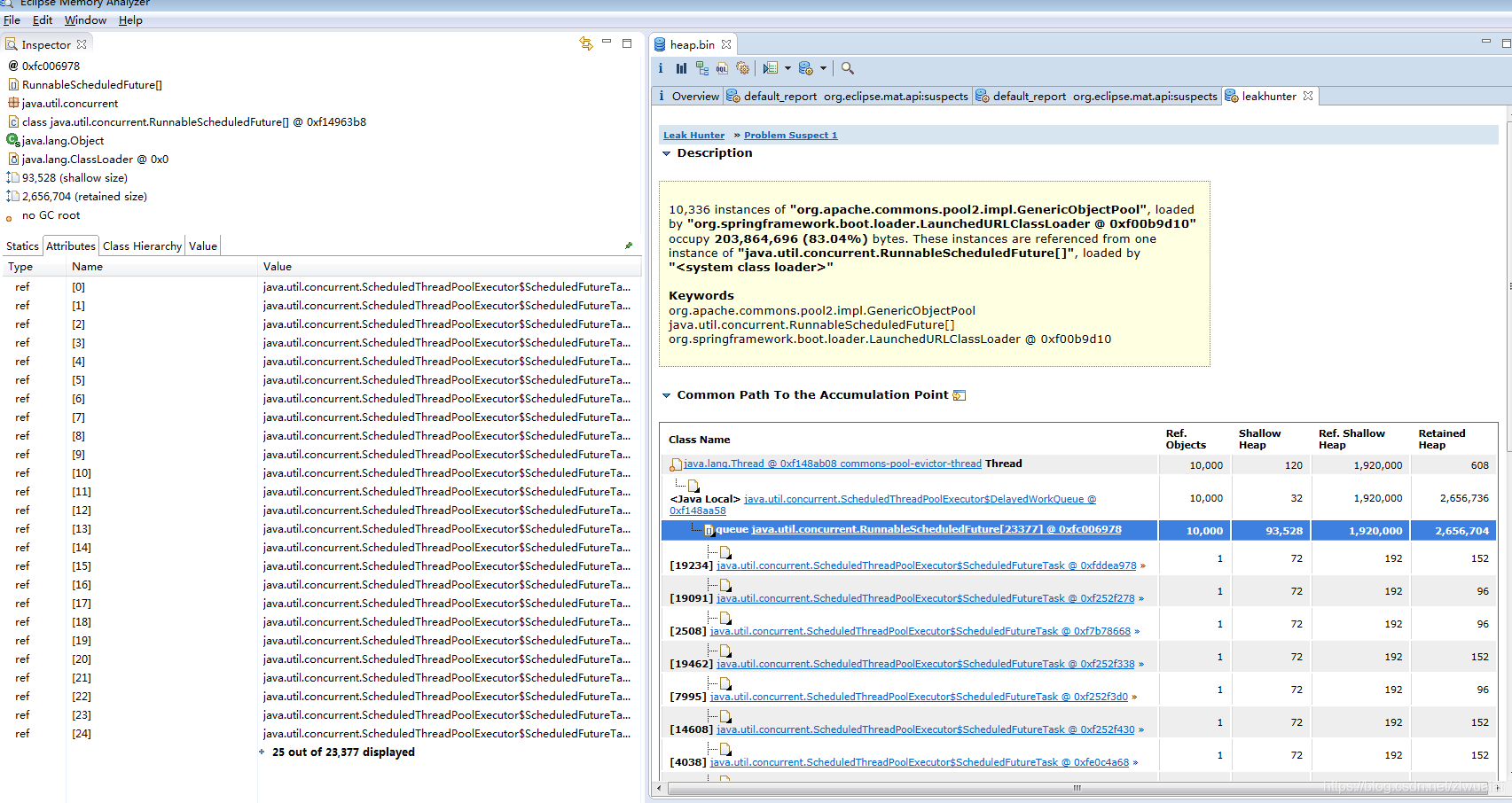Open the second default_report suspects tab
This screenshot has width=1512, height=803.
coord(1097,96)
